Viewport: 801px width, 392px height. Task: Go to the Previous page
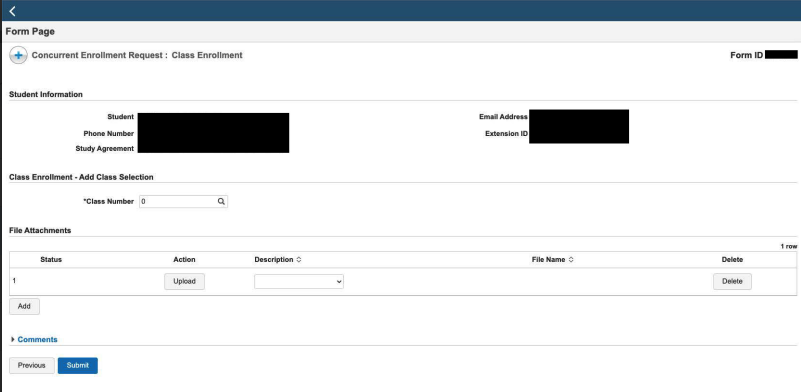point(32,365)
